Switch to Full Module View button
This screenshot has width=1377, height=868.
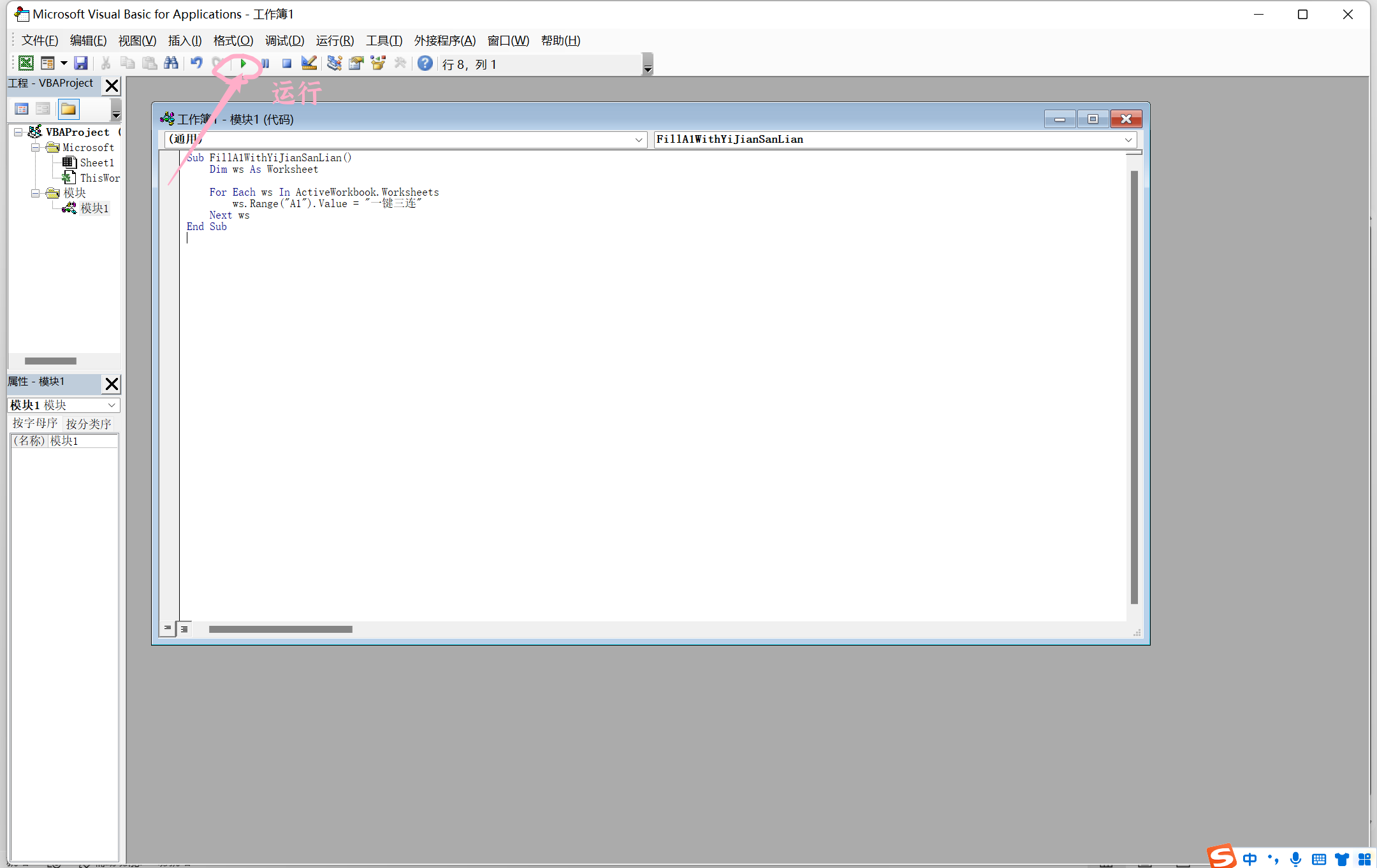tap(184, 629)
